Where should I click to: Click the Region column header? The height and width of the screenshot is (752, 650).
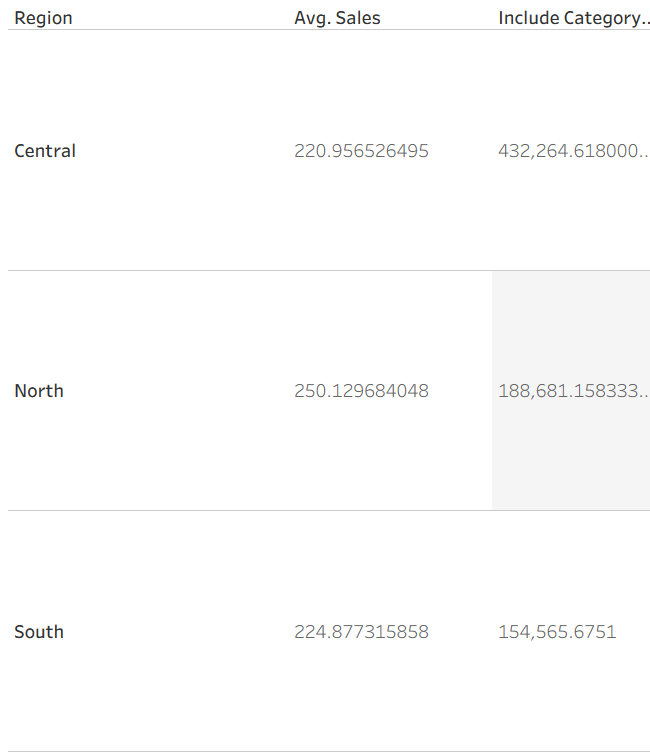pyautogui.click(x=43, y=18)
